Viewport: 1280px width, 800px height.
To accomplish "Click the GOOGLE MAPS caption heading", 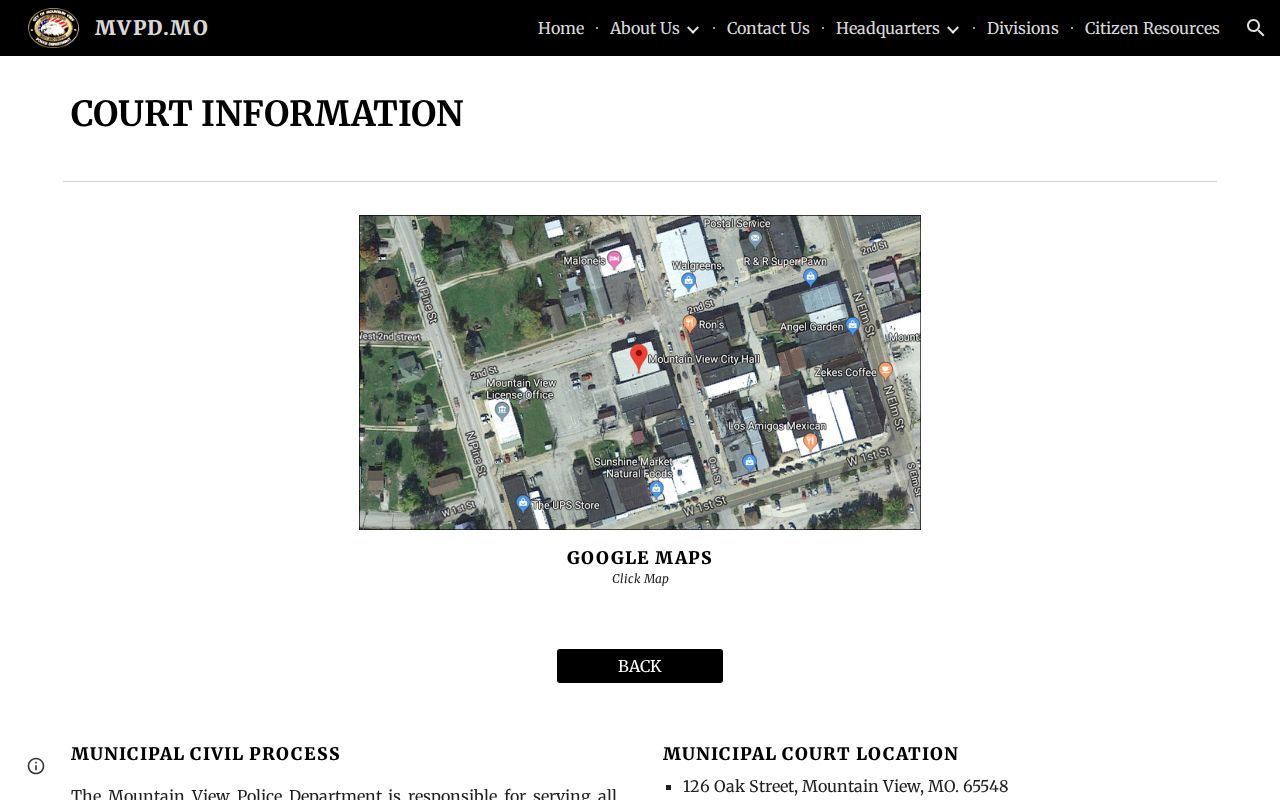I will (640, 558).
